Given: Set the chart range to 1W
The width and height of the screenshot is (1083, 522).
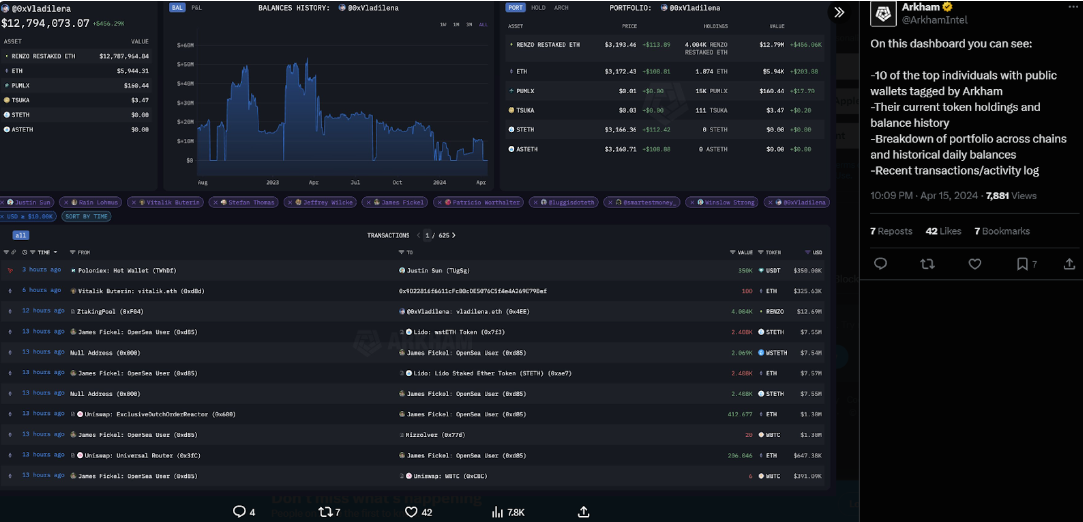Looking at the screenshot, I should (444, 25).
